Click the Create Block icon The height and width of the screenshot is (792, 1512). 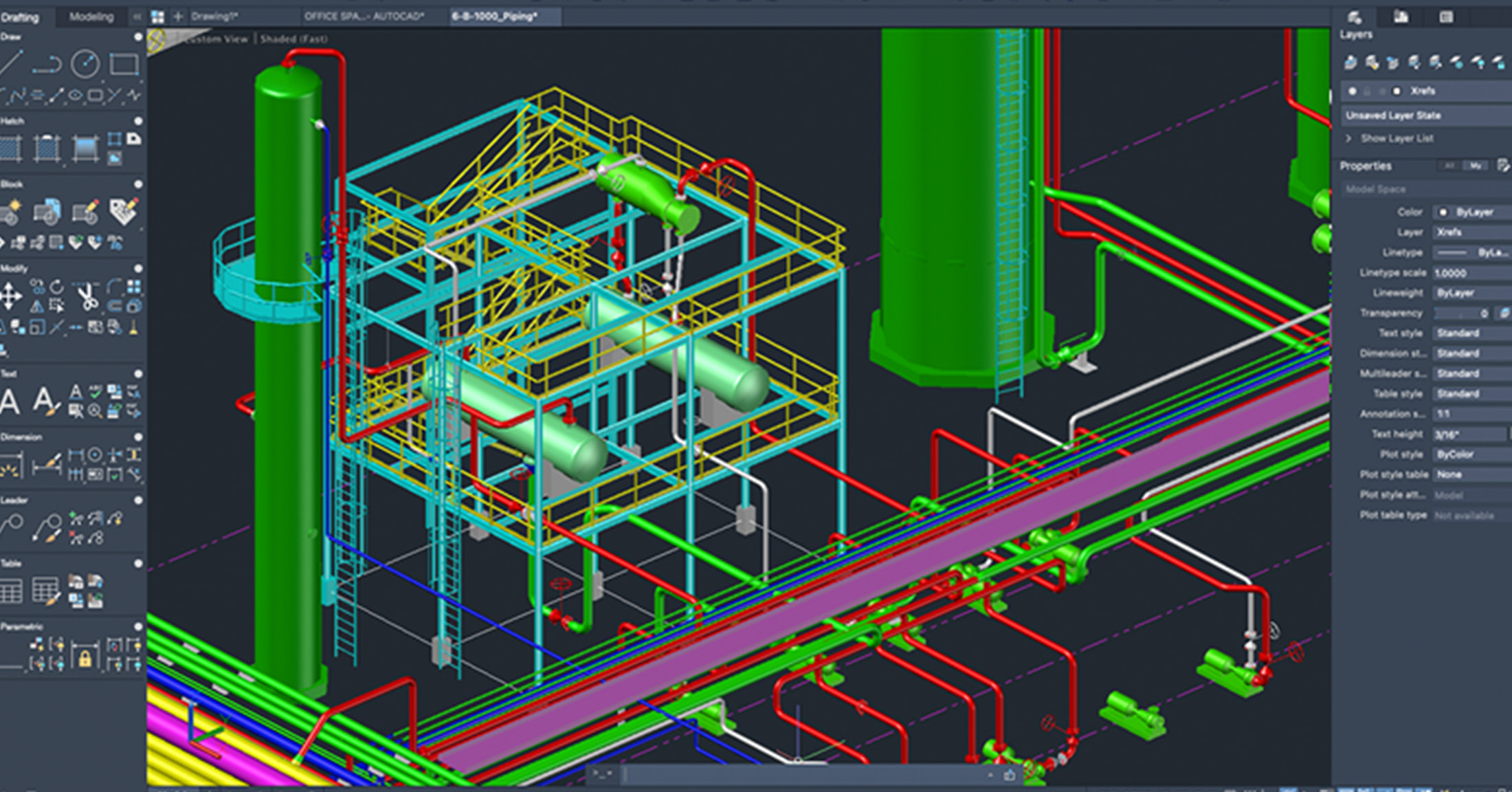click(x=10, y=210)
